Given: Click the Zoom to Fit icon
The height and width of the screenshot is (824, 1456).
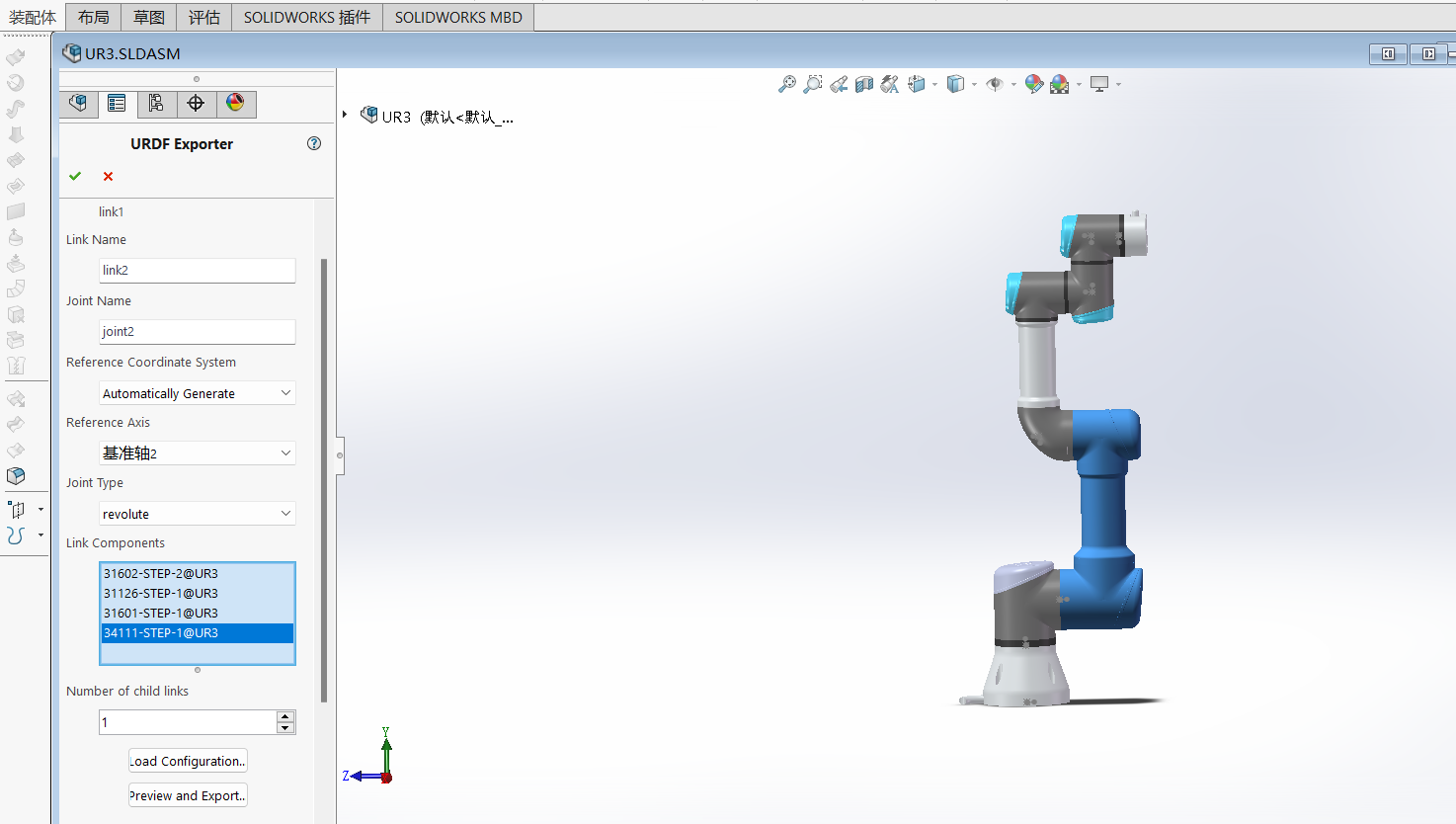Looking at the screenshot, I should (x=787, y=84).
